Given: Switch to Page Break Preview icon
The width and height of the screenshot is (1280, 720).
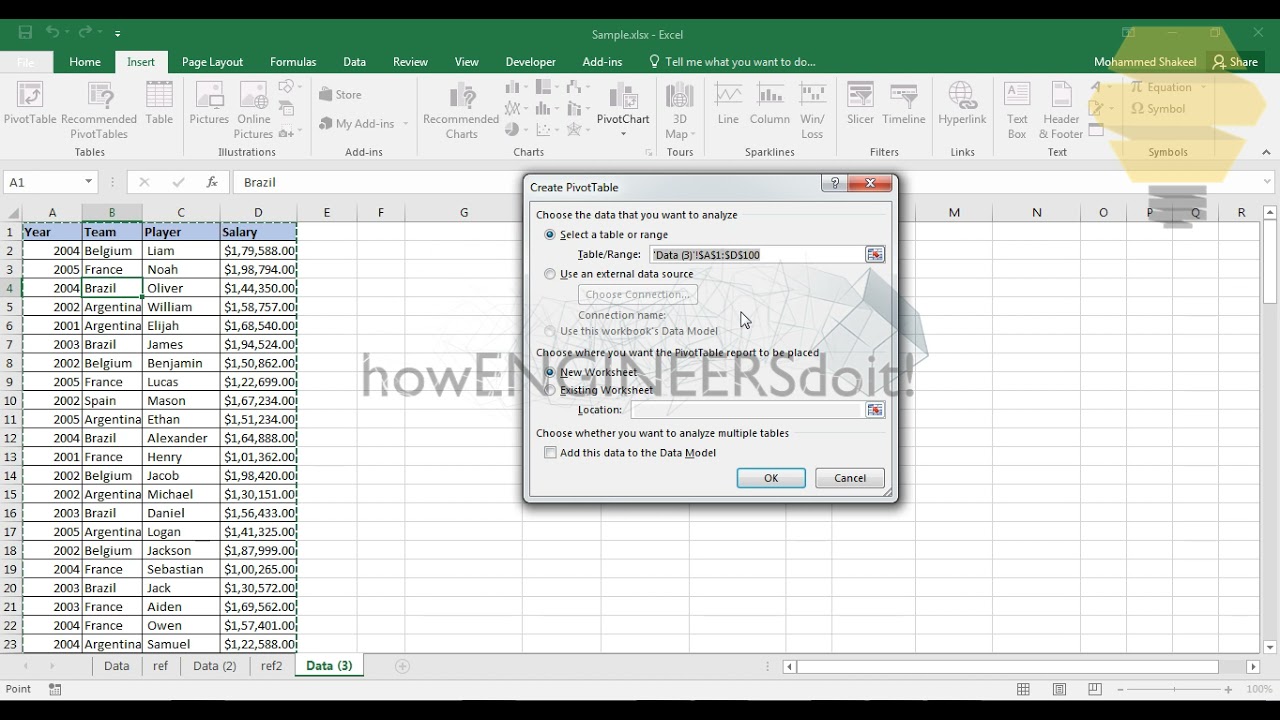Looking at the screenshot, I should (1095, 689).
